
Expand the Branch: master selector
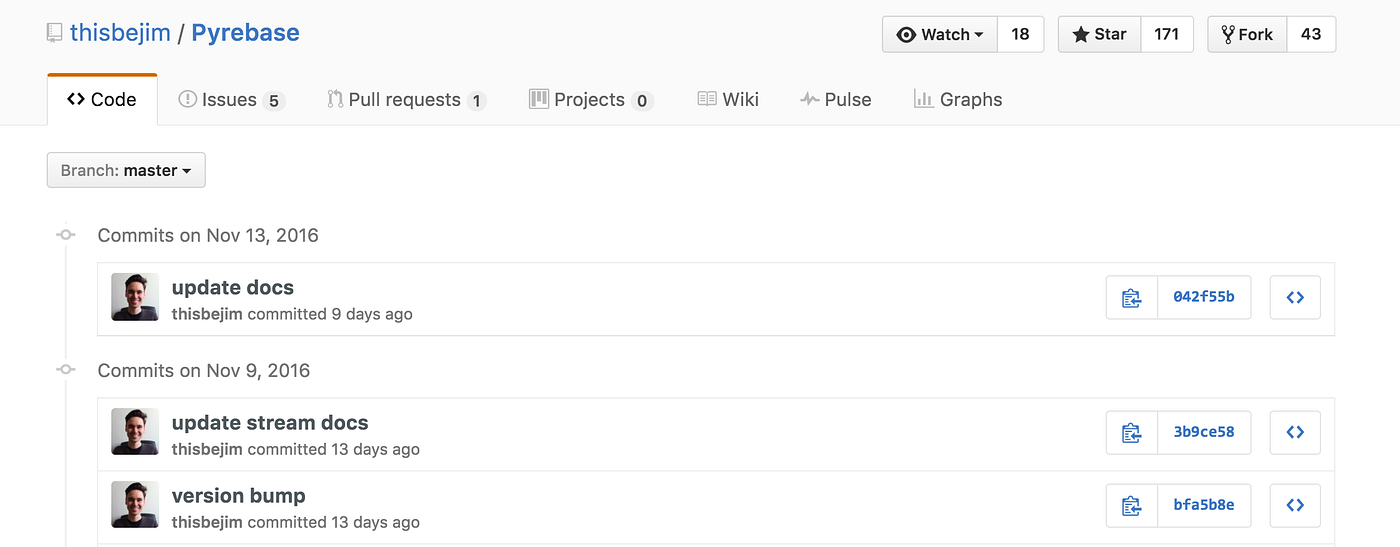coord(126,170)
